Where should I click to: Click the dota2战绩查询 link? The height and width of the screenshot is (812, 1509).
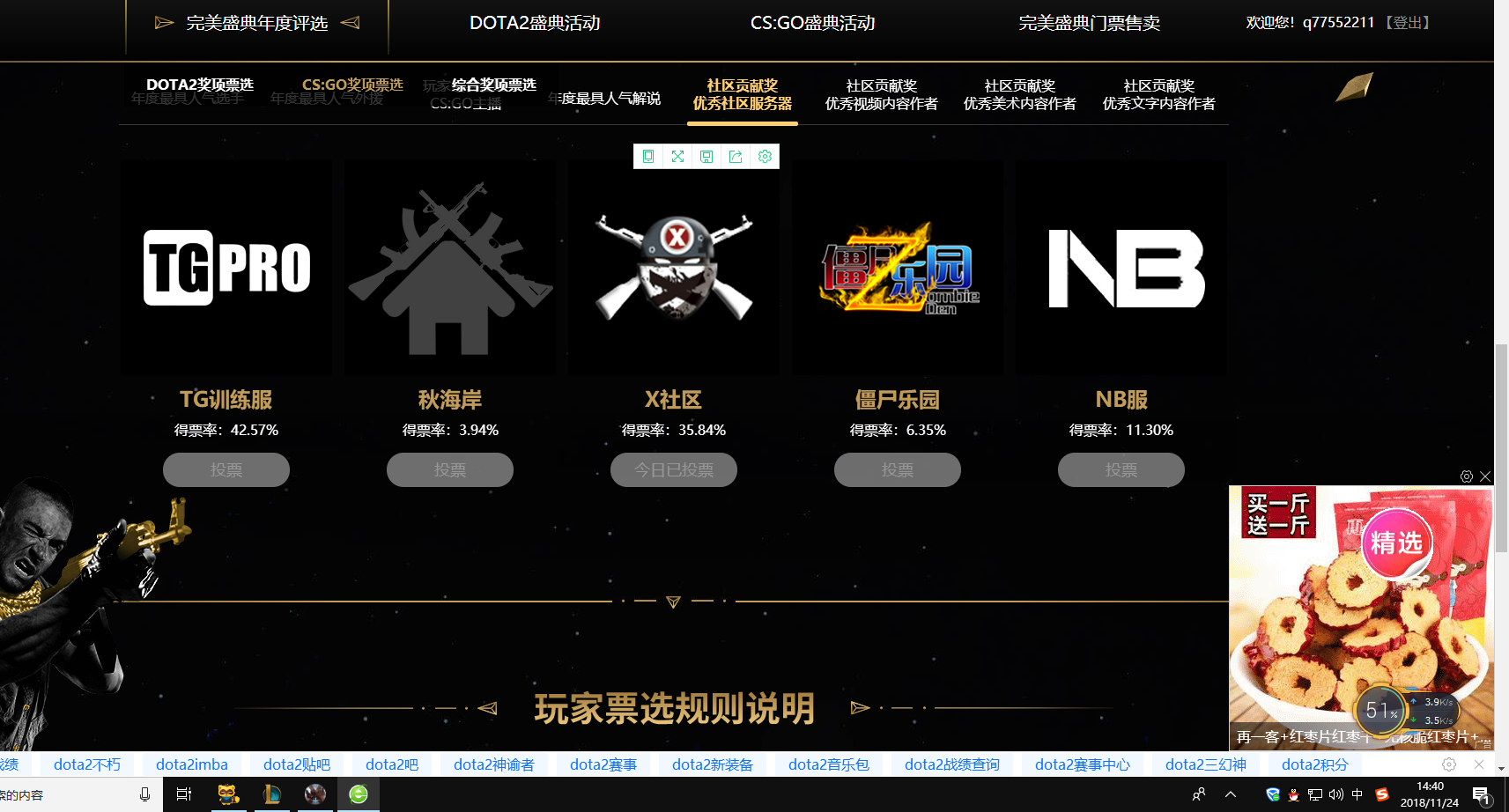coord(951,764)
